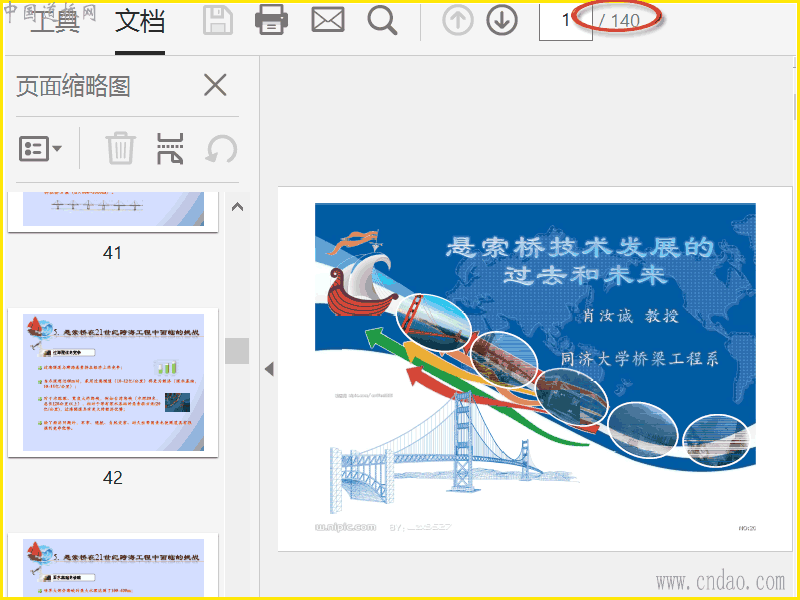Image resolution: width=800 pixels, height=600 pixels.
Task: Open thumbnail options dropdown menu
Action: pos(40,148)
